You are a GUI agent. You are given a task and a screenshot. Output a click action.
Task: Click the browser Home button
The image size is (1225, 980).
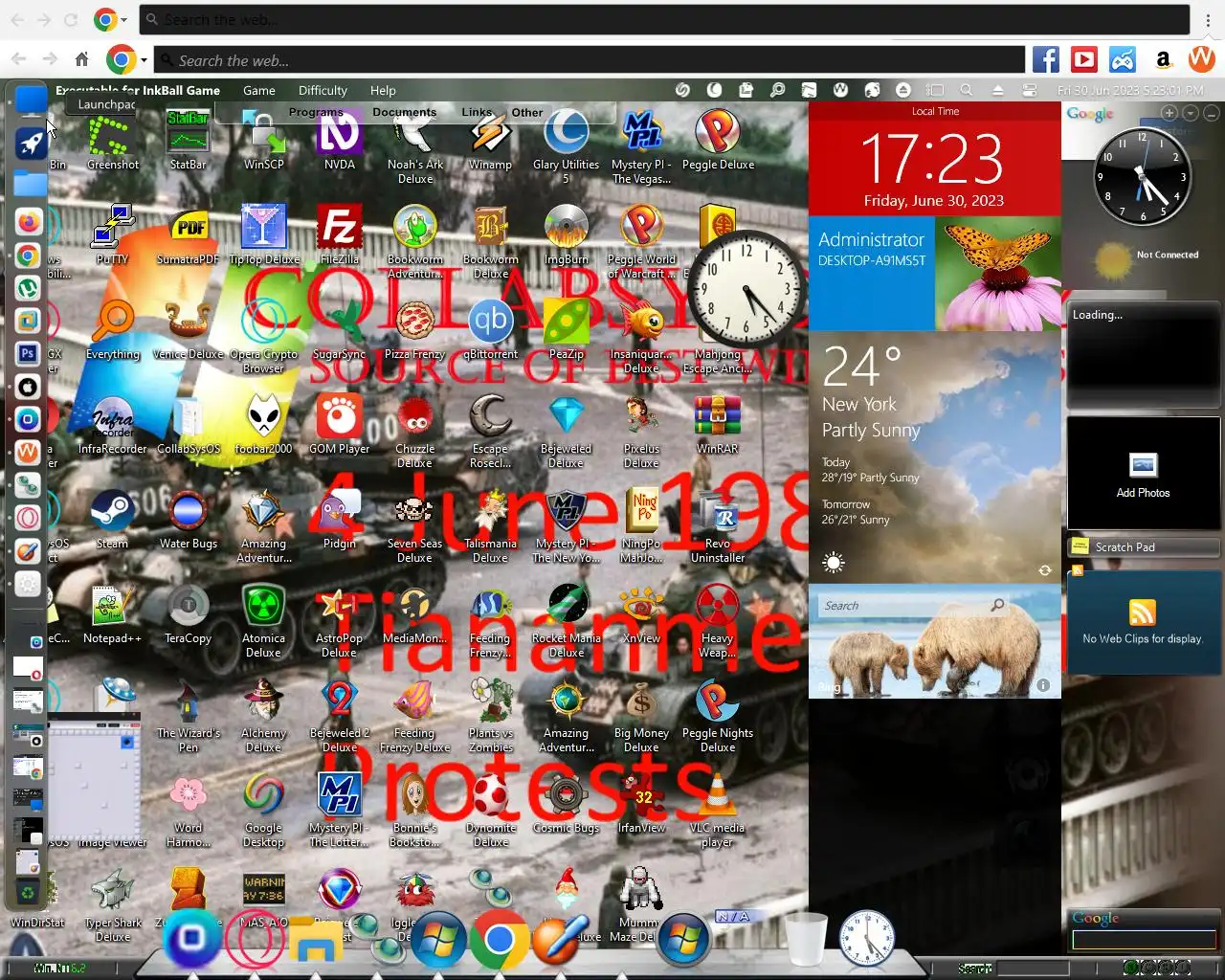tap(81, 59)
